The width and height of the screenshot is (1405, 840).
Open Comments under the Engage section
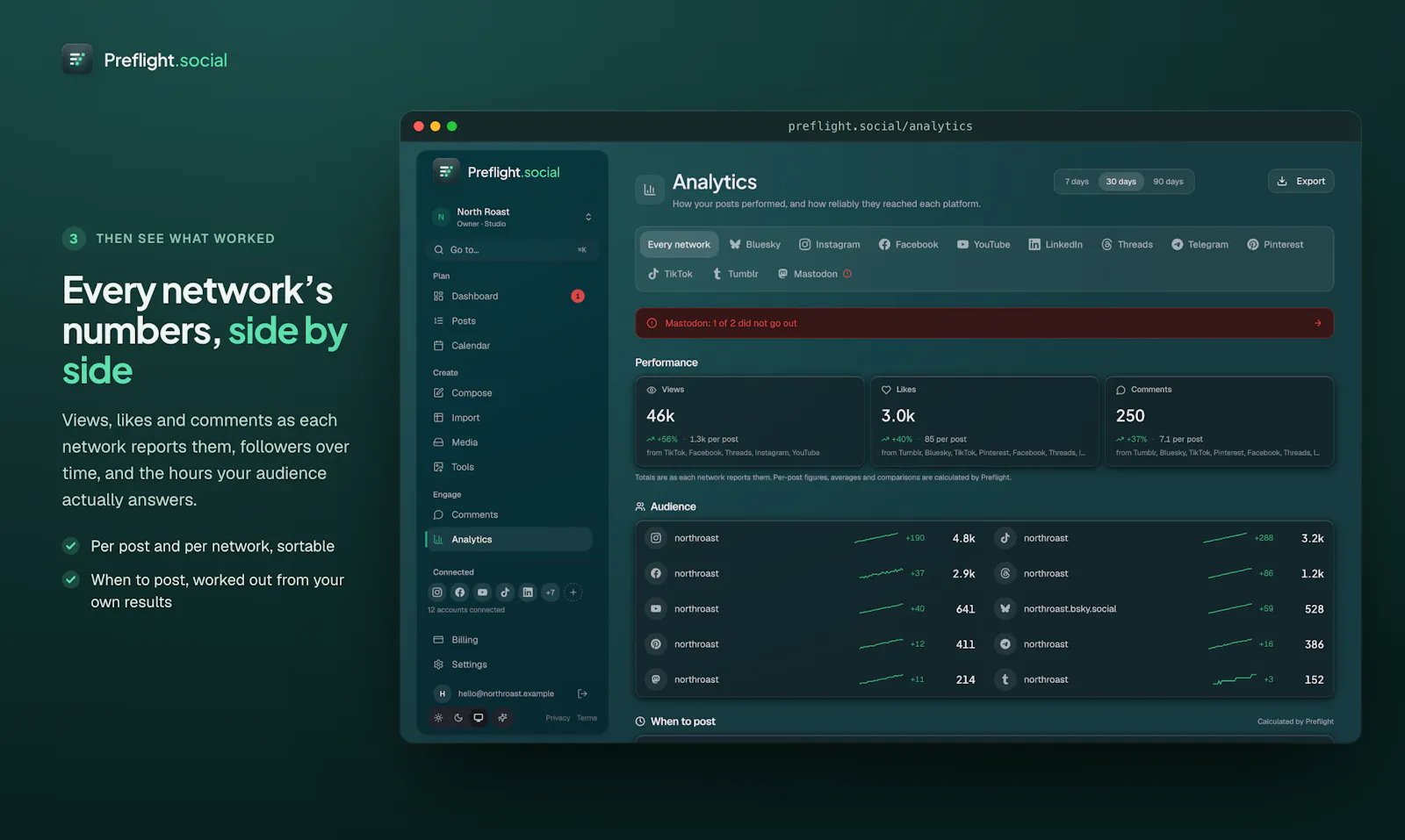[x=508, y=514]
